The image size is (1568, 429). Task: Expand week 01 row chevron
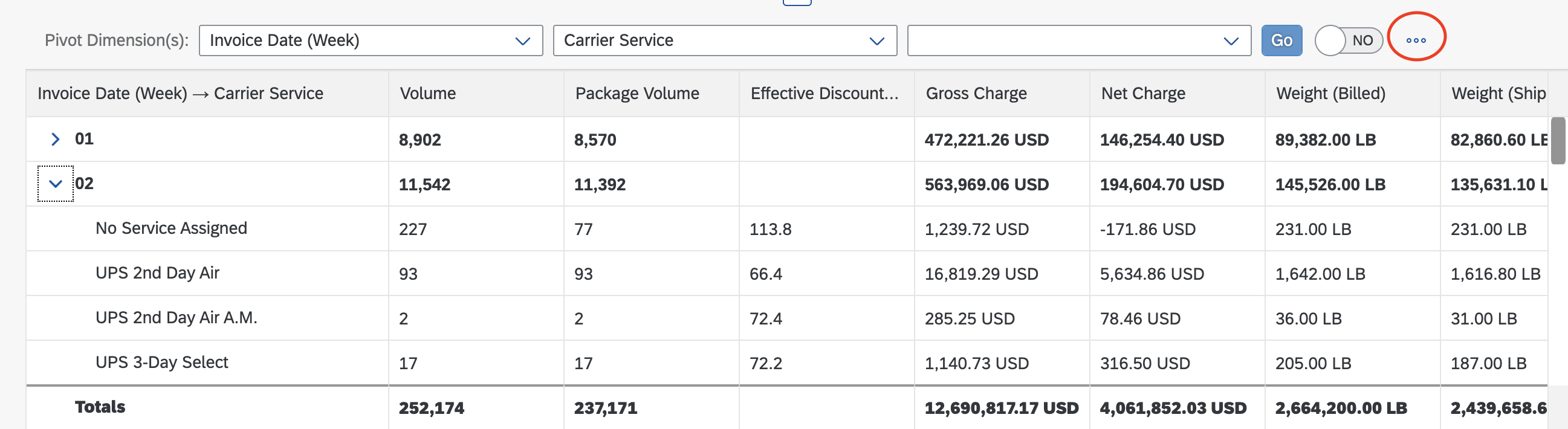click(x=56, y=140)
